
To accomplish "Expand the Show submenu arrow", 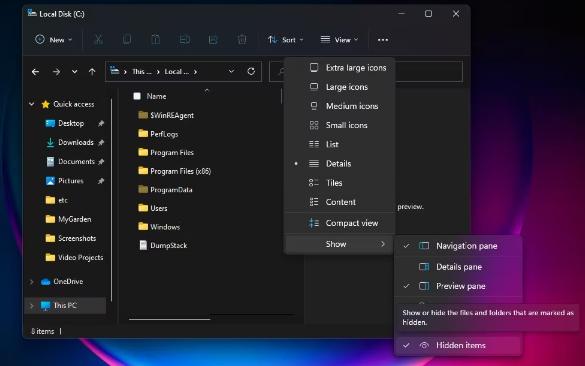I will click(382, 244).
